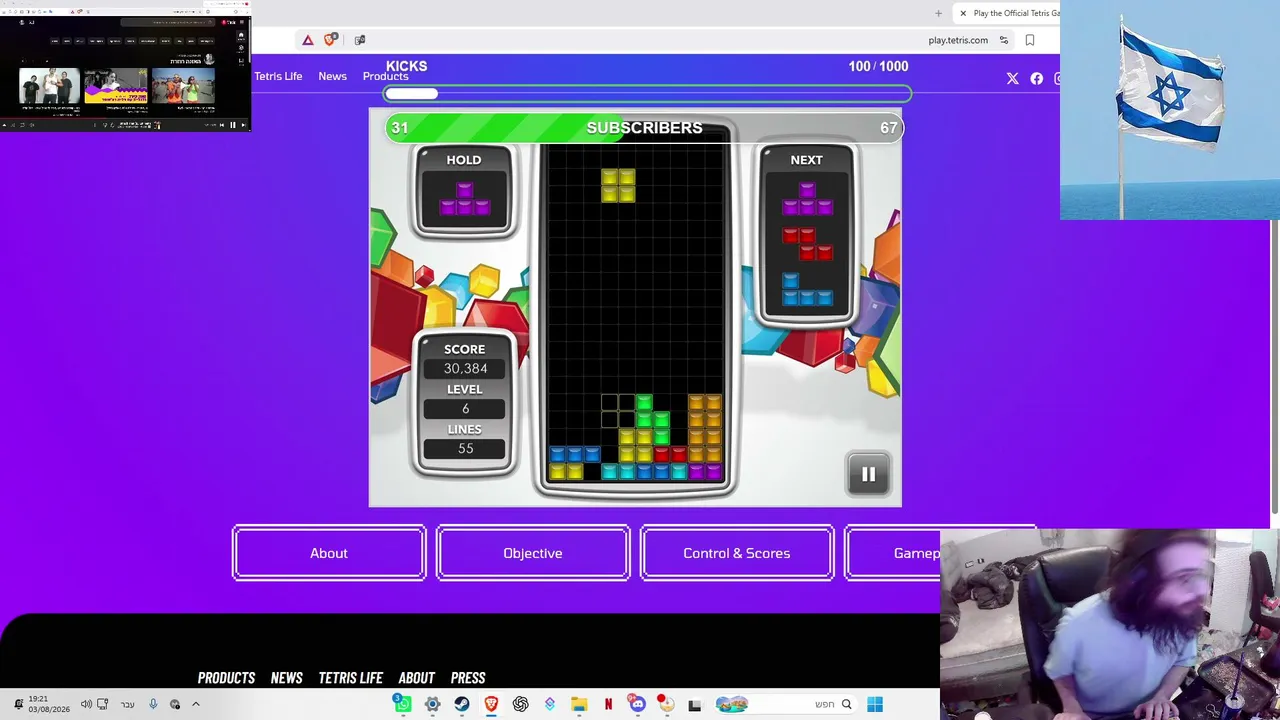Click the HOLD piece box
The height and width of the screenshot is (720, 1280).
pyautogui.click(x=464, y=191)
